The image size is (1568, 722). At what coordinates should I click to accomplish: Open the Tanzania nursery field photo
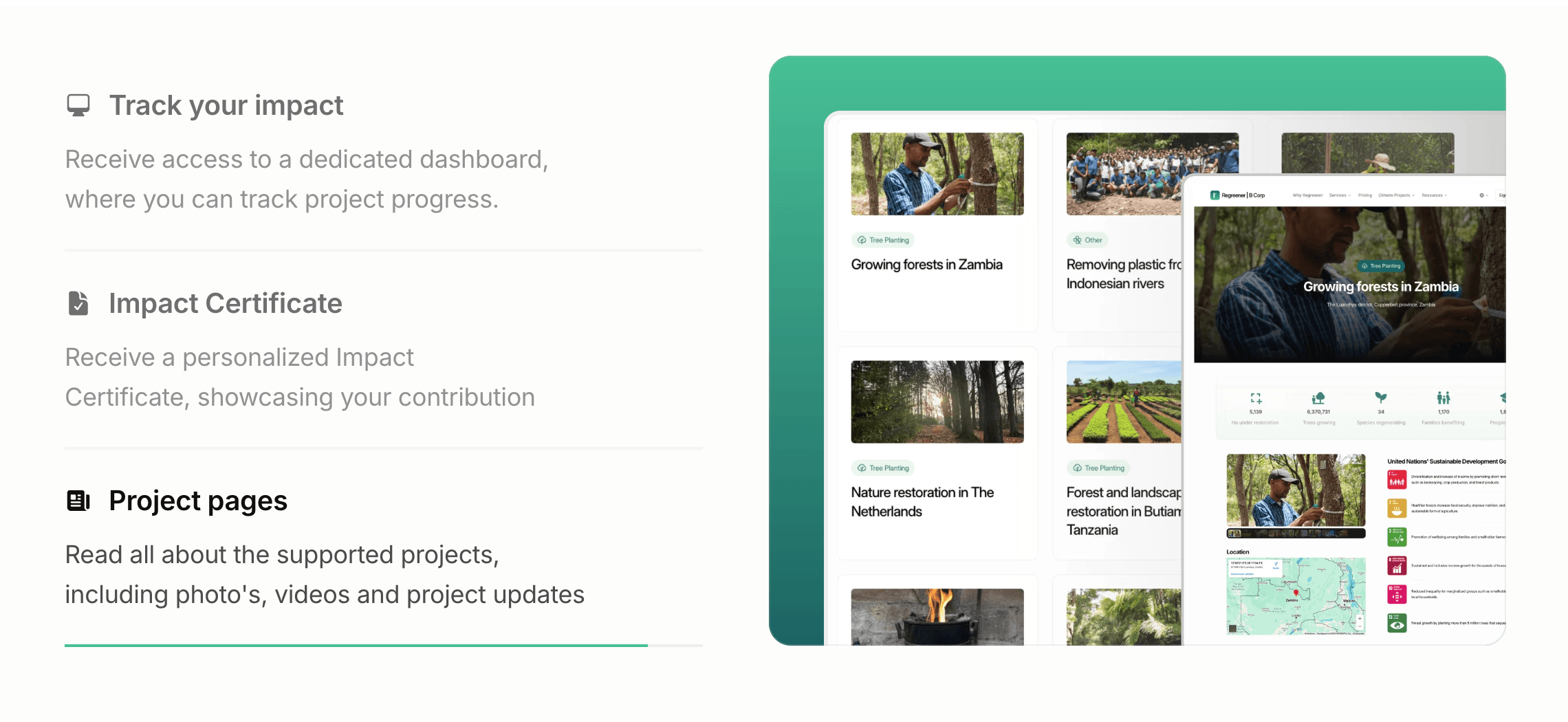tap(1124, 402)
